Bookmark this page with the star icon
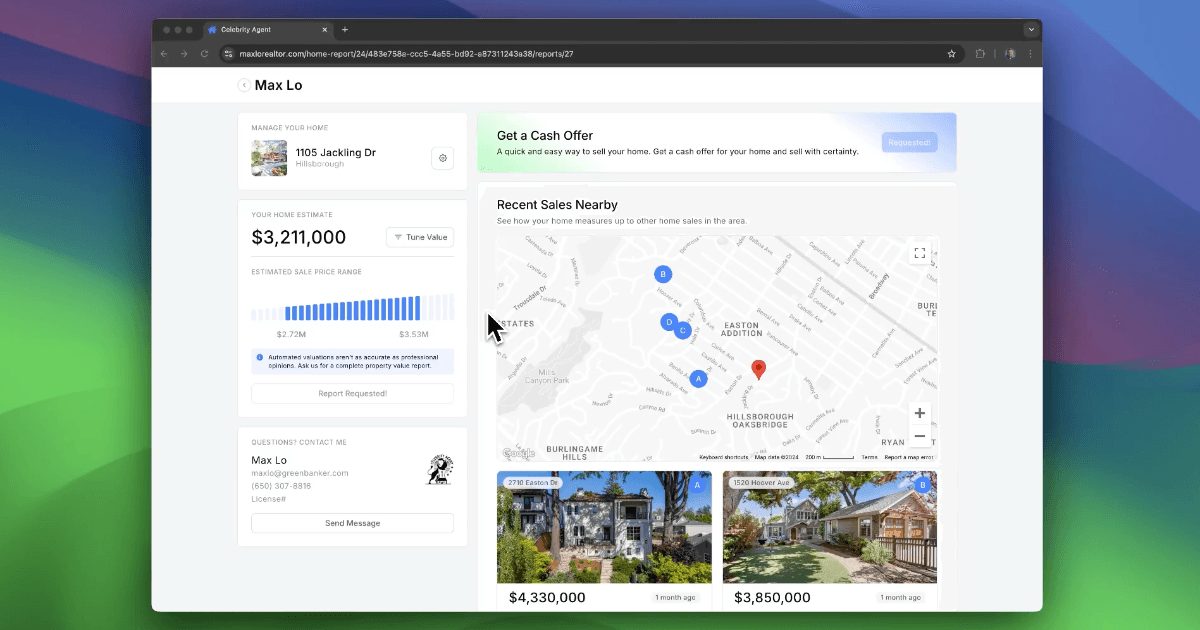Viewport: 1200px width, 630px height. [x=951, y=54]
